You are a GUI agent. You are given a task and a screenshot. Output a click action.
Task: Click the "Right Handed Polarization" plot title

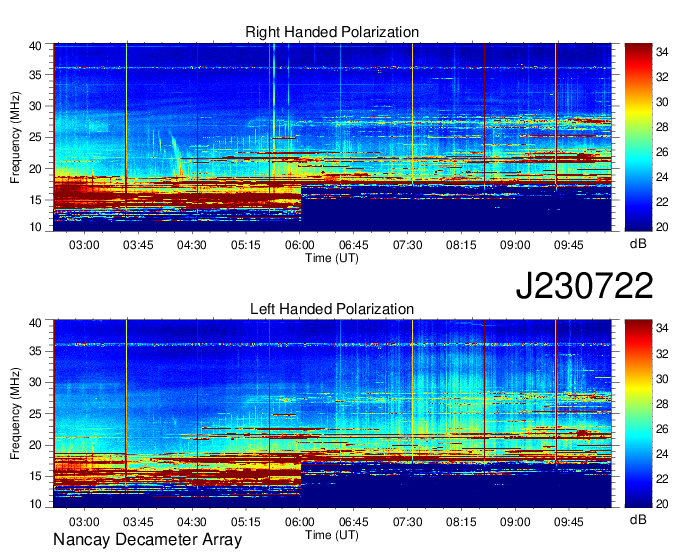[332, 32]
